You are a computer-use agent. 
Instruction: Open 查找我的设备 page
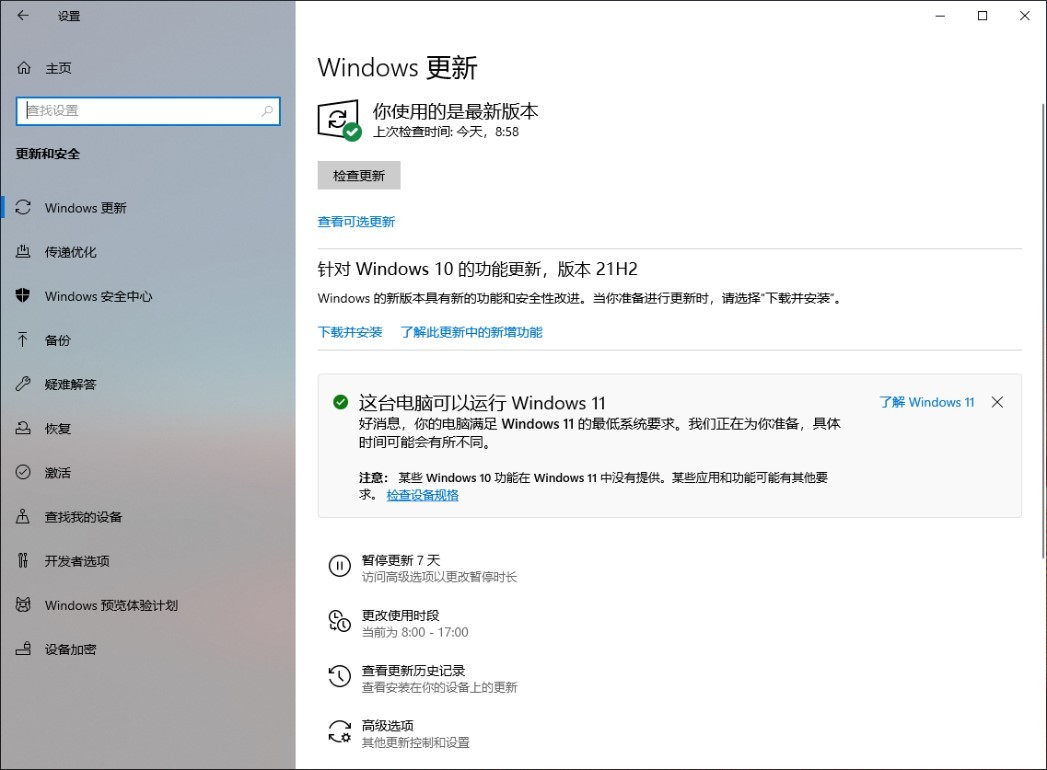pyautogui.click(x=148, y=516)
